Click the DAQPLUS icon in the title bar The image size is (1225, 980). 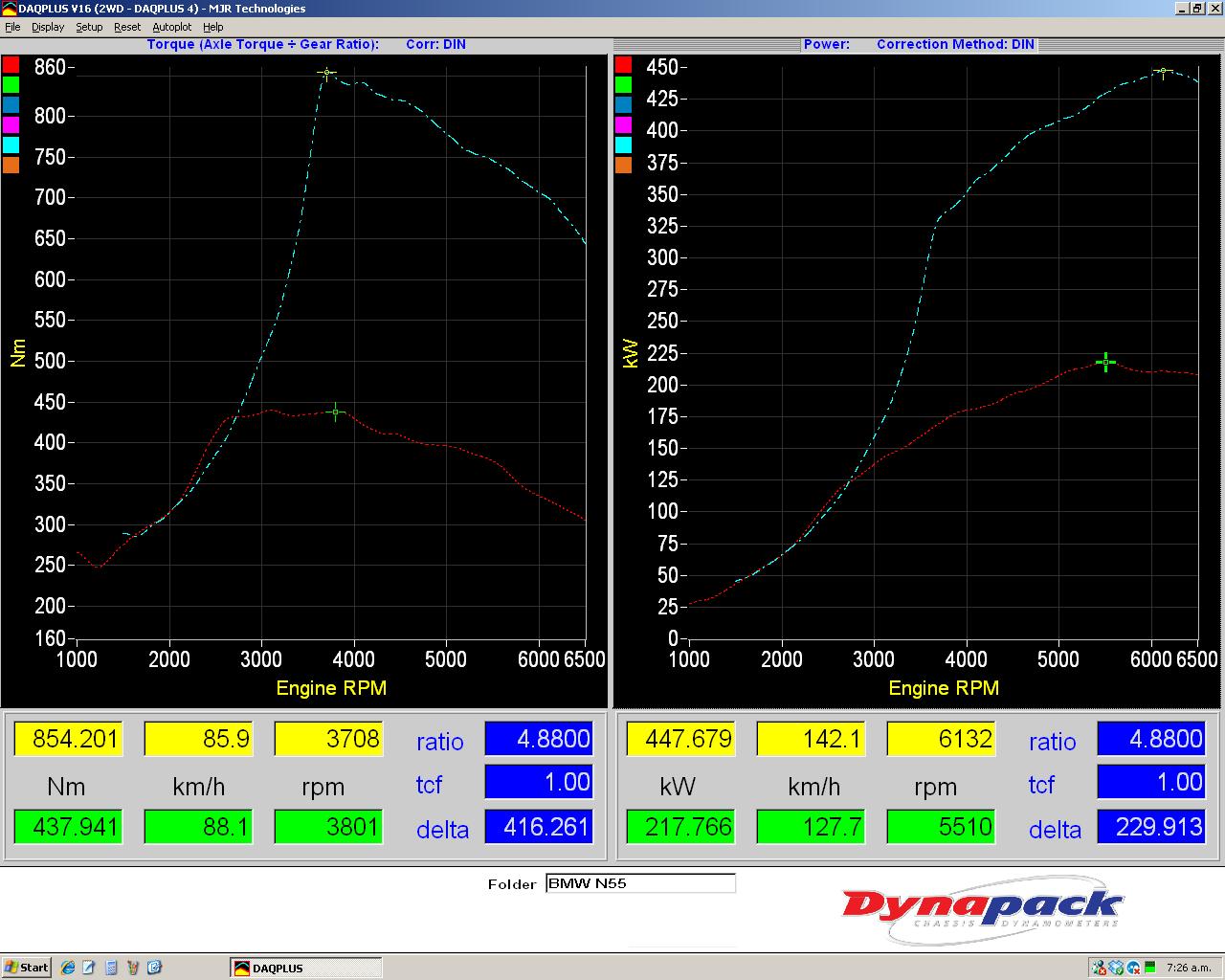coord(10,9)
